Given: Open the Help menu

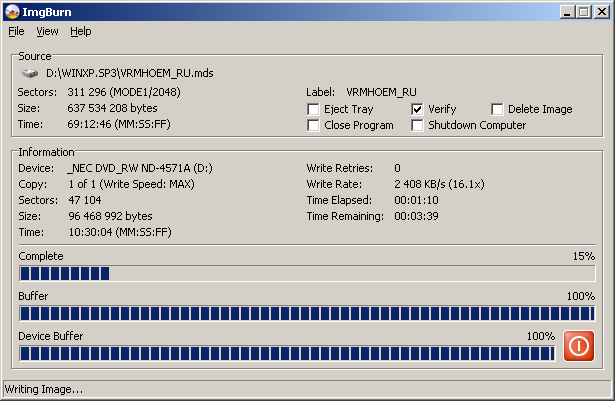Looking at the screenshot, I should [x=81, y=31].
